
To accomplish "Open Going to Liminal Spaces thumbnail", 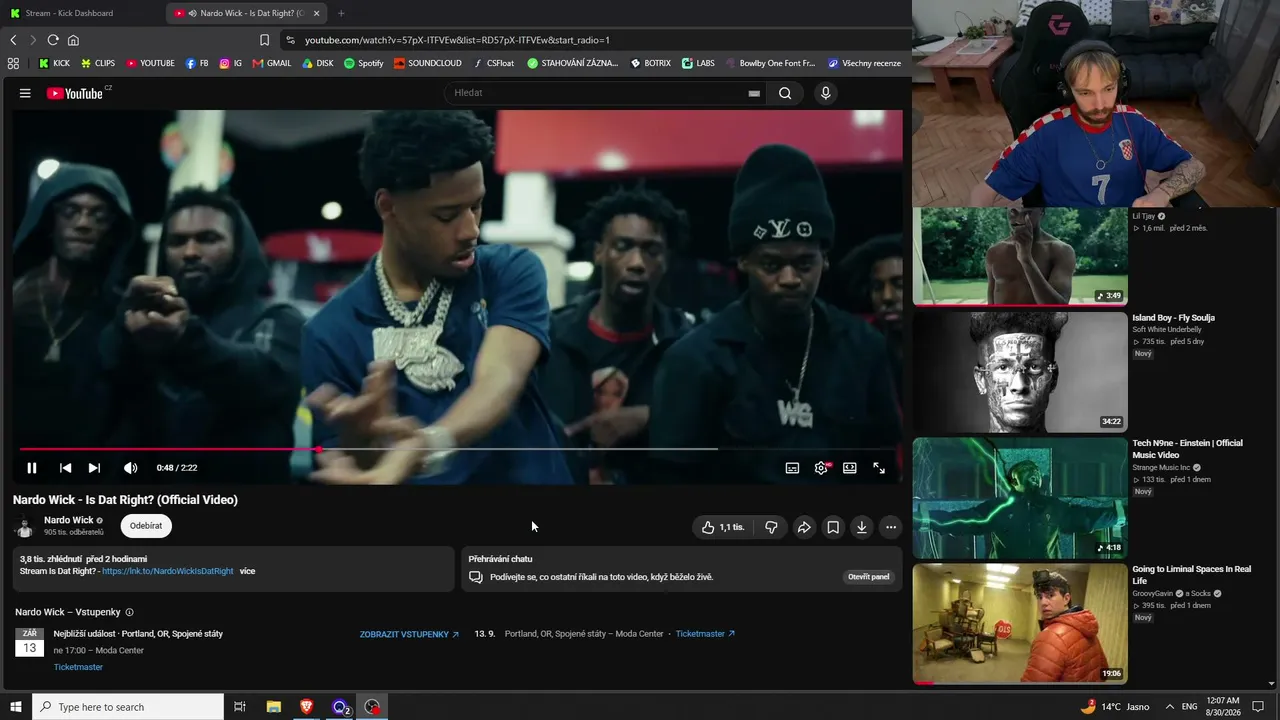I will click(x=1020, y=624).
